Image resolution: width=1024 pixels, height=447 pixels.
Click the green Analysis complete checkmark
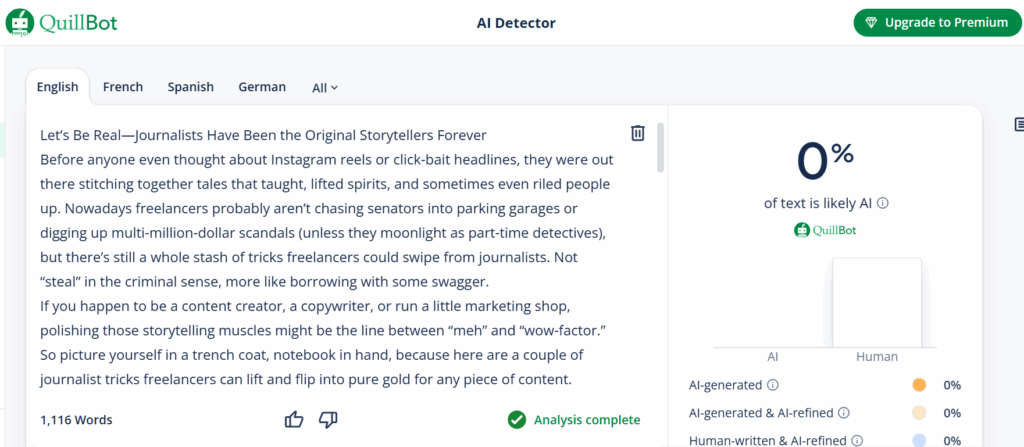[517, 420]
